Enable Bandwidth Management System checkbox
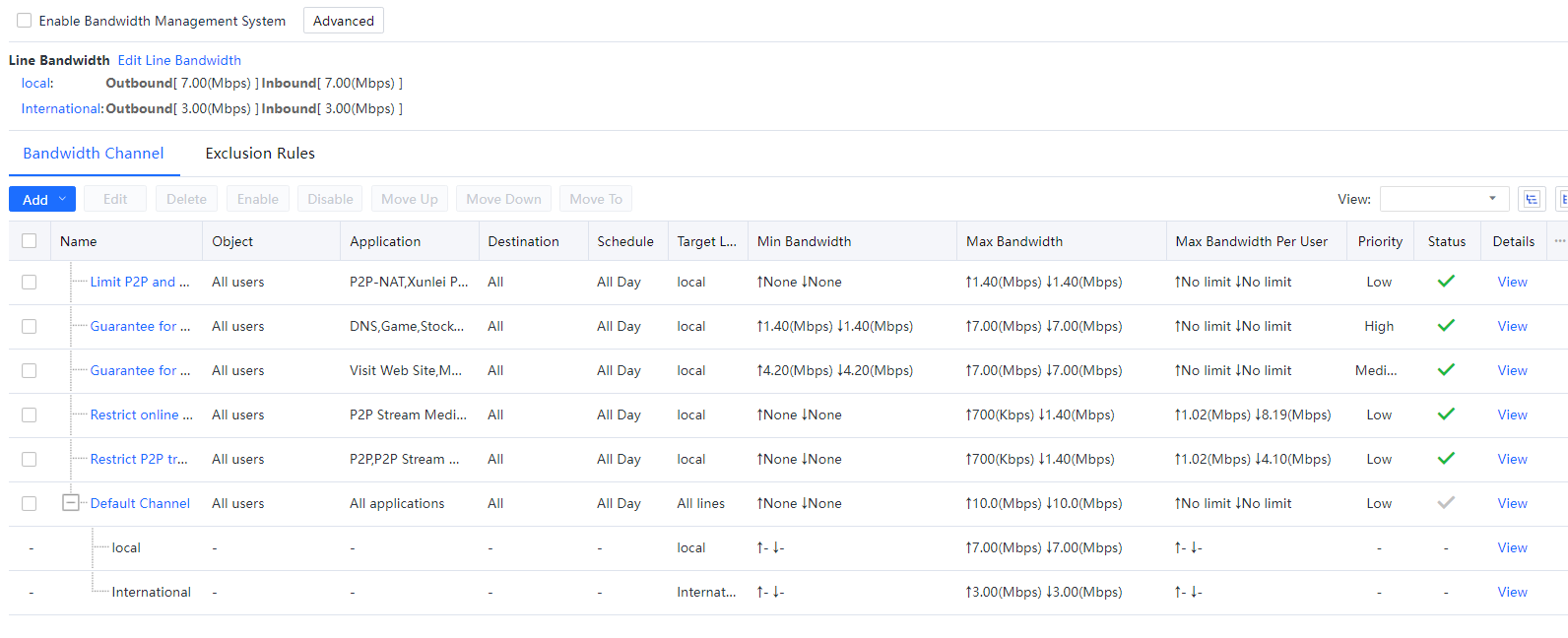The width and height of the screenshot is (1568, 638). point(25,21)
